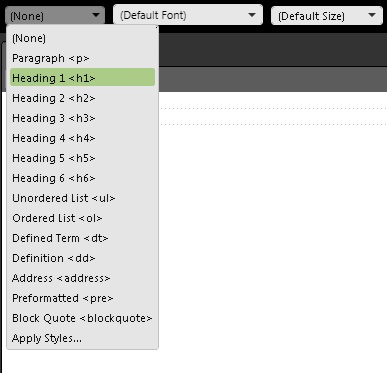Choose Ordered List <ol> option
The image size is (387, 373).
pos(82,218)
